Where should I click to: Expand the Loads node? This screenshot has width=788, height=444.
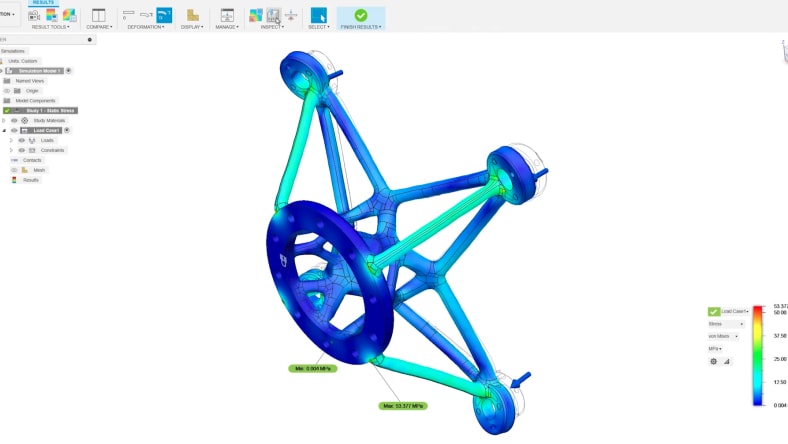[x=11, y=140]
